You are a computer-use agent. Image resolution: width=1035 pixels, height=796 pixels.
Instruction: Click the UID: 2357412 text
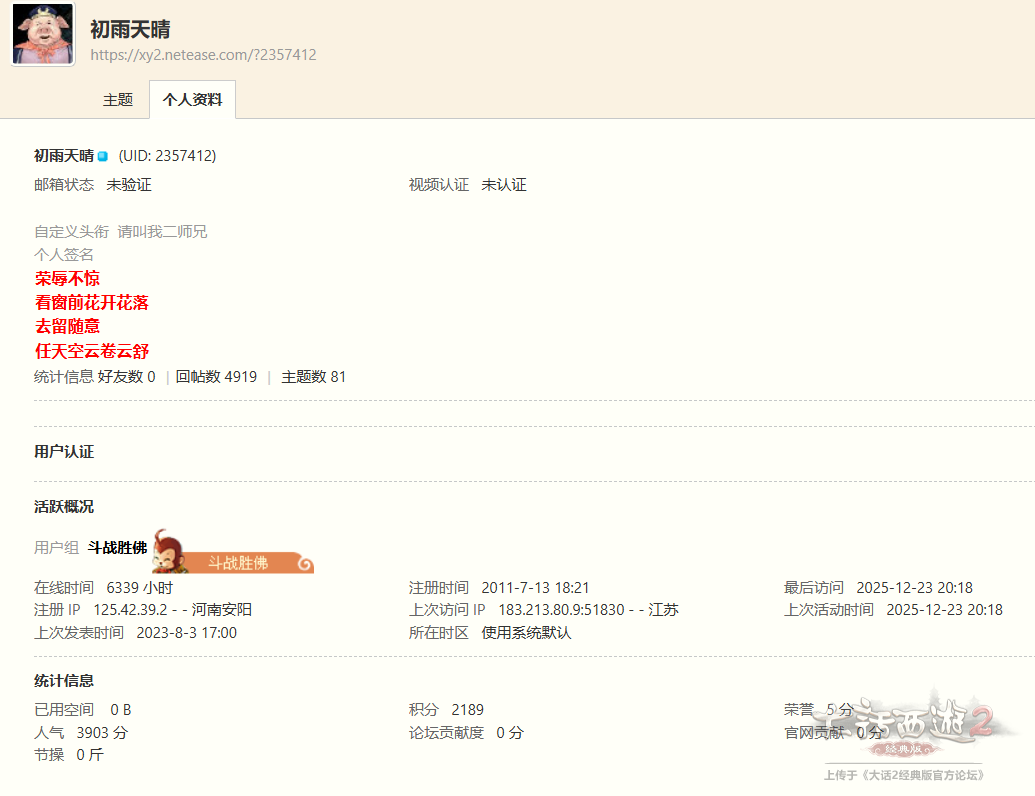click(x=167, y=156)
